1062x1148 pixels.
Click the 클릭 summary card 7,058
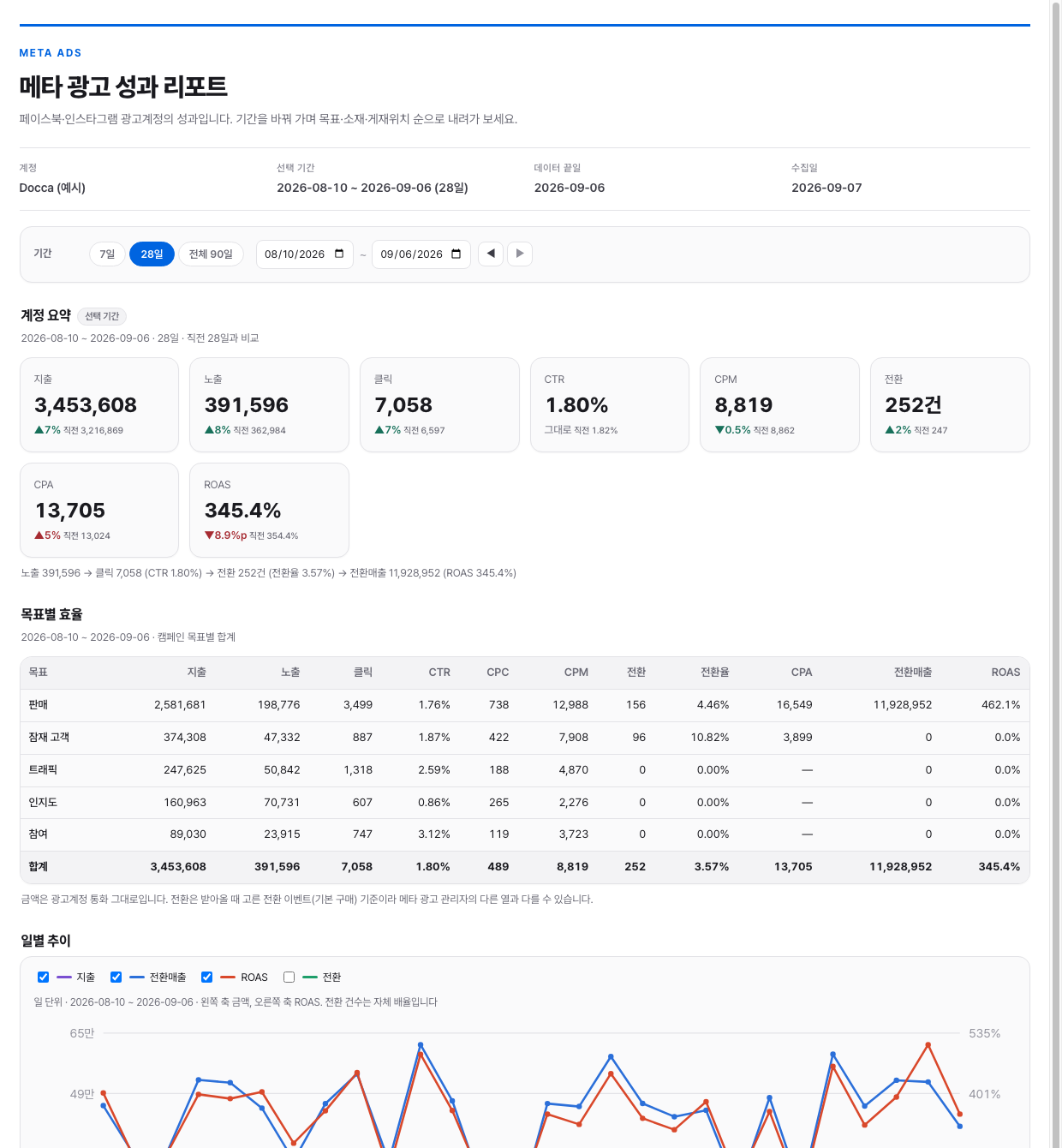(439, 404)
